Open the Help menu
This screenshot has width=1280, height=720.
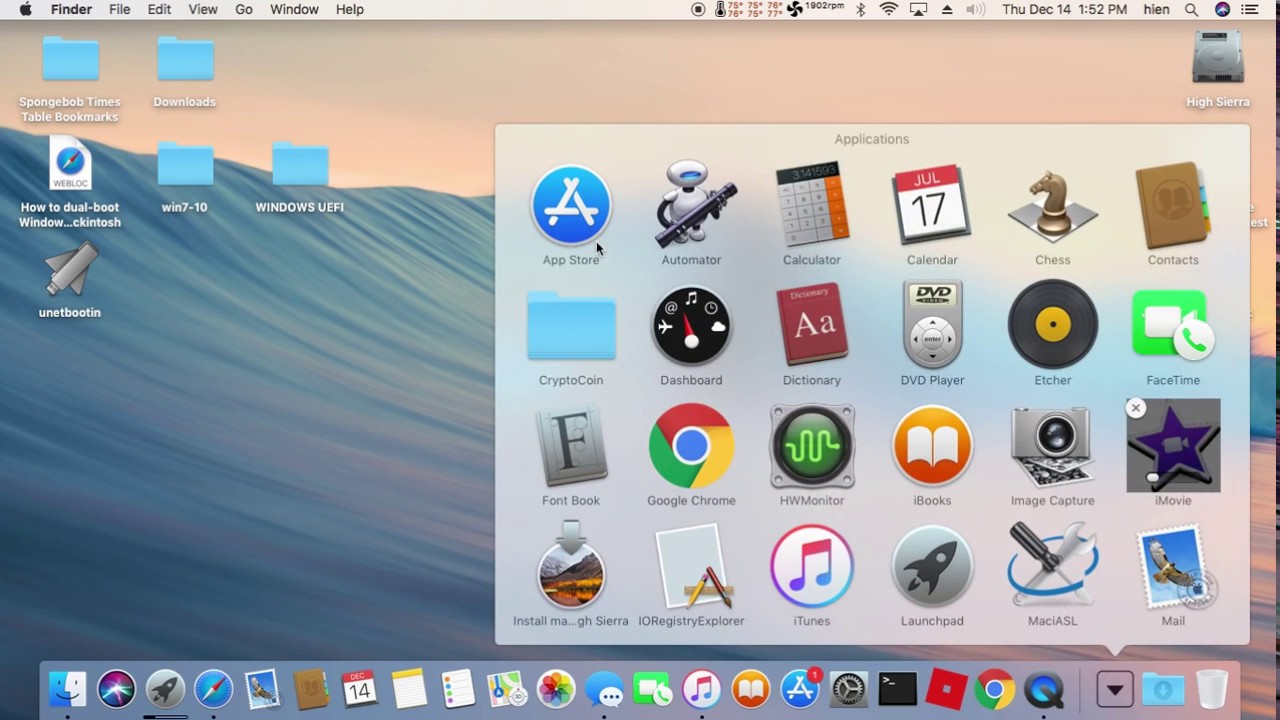pyautogui.click(x=350, y=9)
